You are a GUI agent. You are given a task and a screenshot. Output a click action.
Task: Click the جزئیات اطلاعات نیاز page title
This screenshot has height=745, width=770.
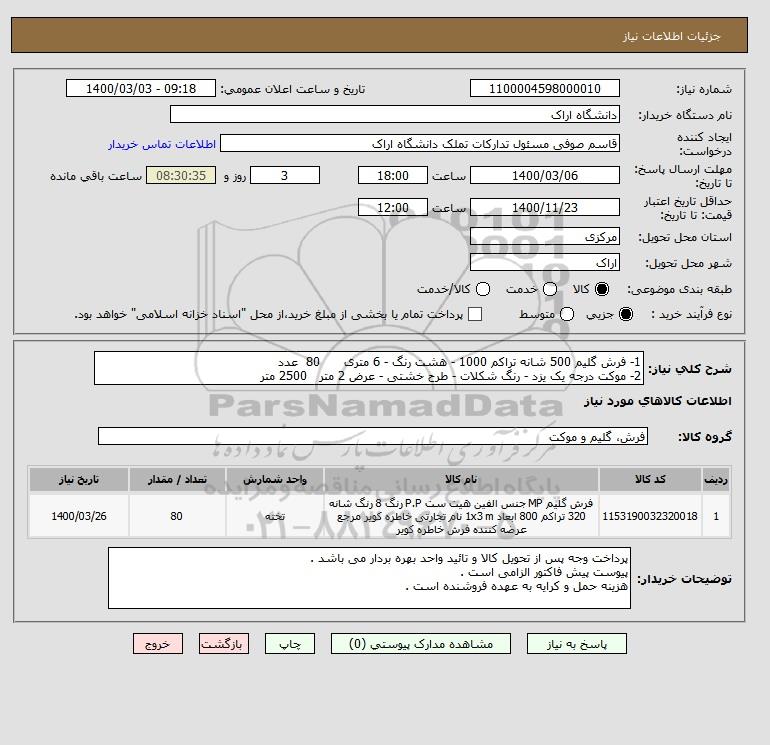(x=671, y=36)
